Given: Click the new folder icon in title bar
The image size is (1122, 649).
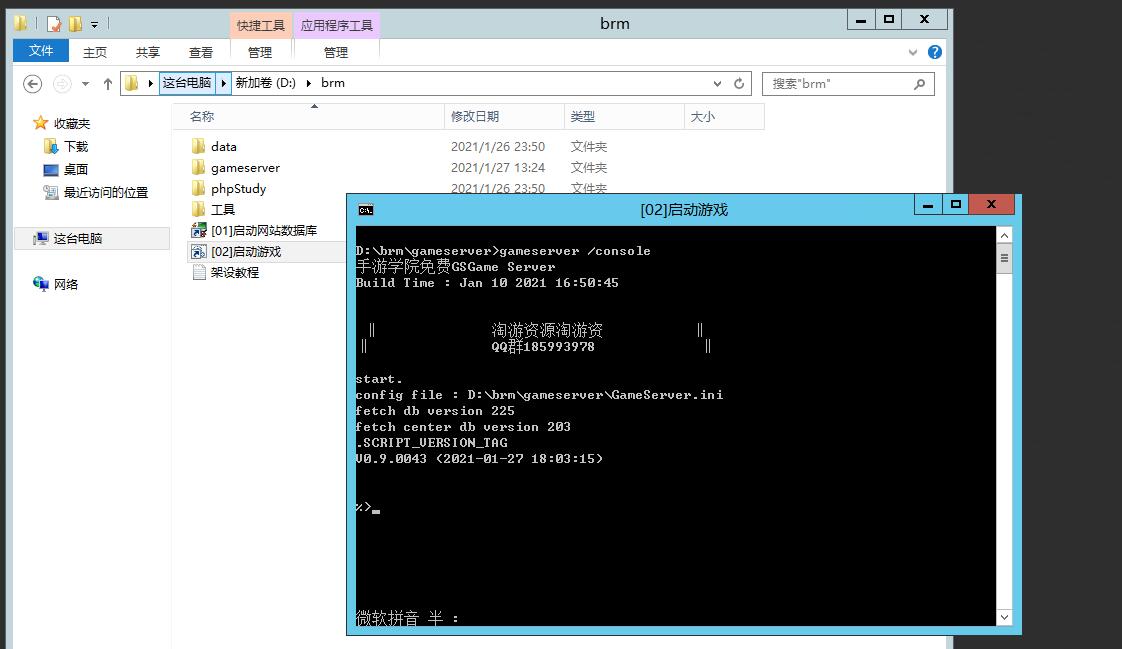Looking at the screenshot, I should click(x=75, y=24).
